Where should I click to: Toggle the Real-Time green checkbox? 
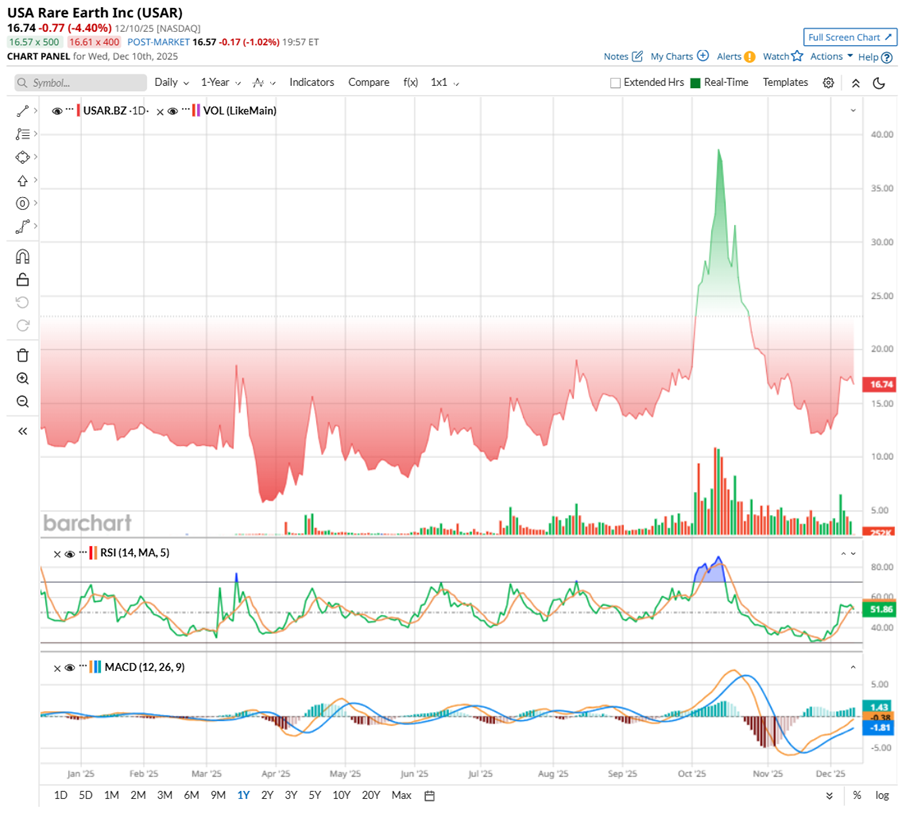[695, 83]
